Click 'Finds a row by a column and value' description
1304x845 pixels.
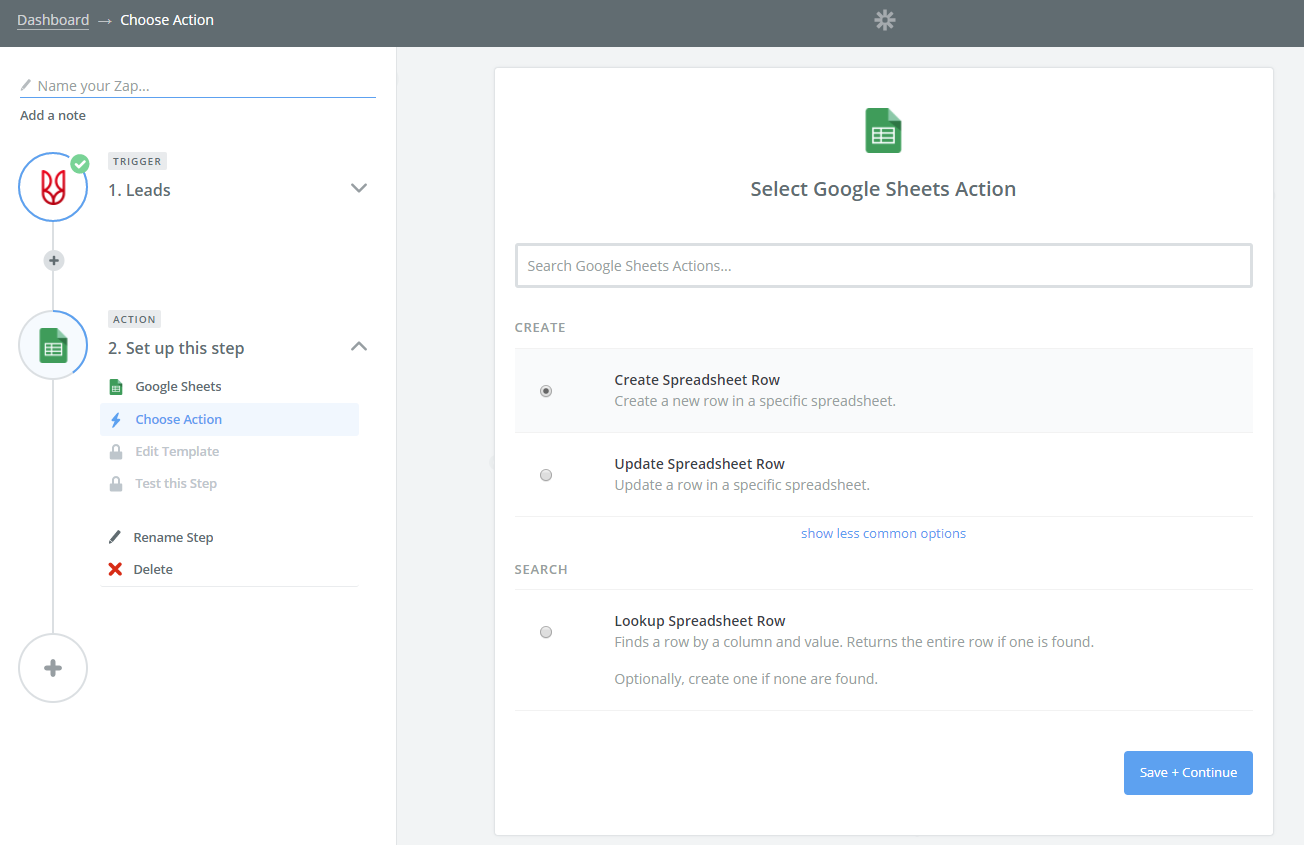click(854, 642)
